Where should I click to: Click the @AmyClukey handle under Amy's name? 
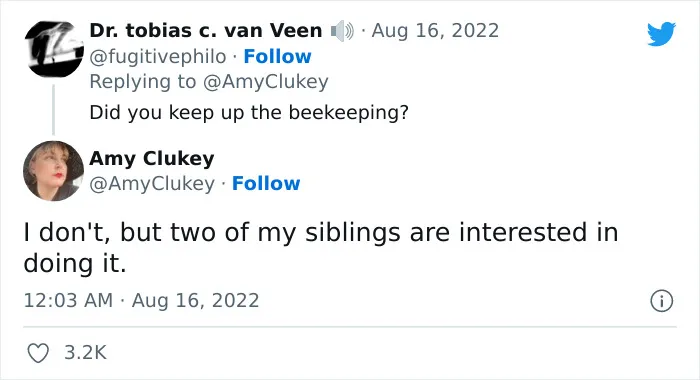pyautogui.click(x=152, y=184)
